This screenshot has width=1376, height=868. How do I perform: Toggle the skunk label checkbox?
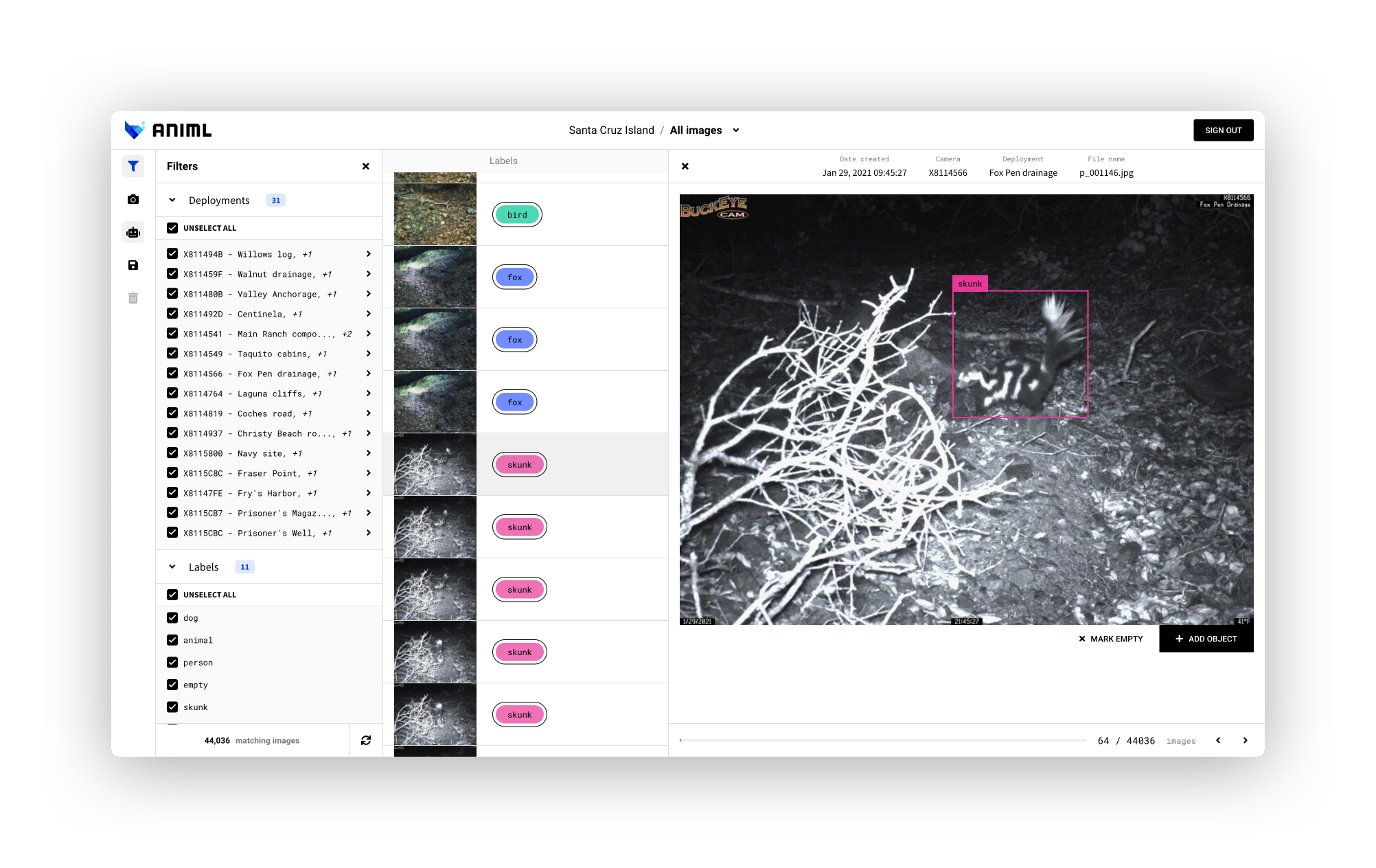tap(172, 707)
